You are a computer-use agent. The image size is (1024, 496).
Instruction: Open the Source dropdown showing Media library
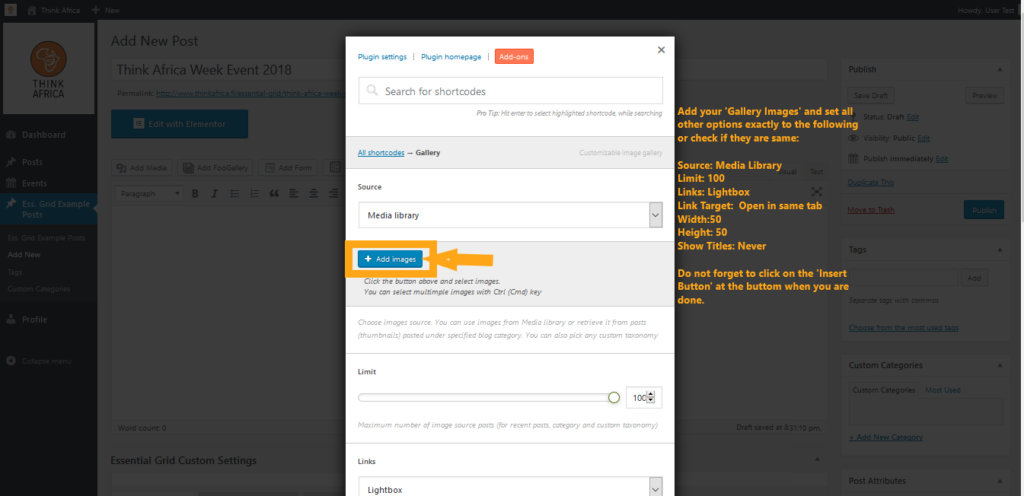(510, 215)
